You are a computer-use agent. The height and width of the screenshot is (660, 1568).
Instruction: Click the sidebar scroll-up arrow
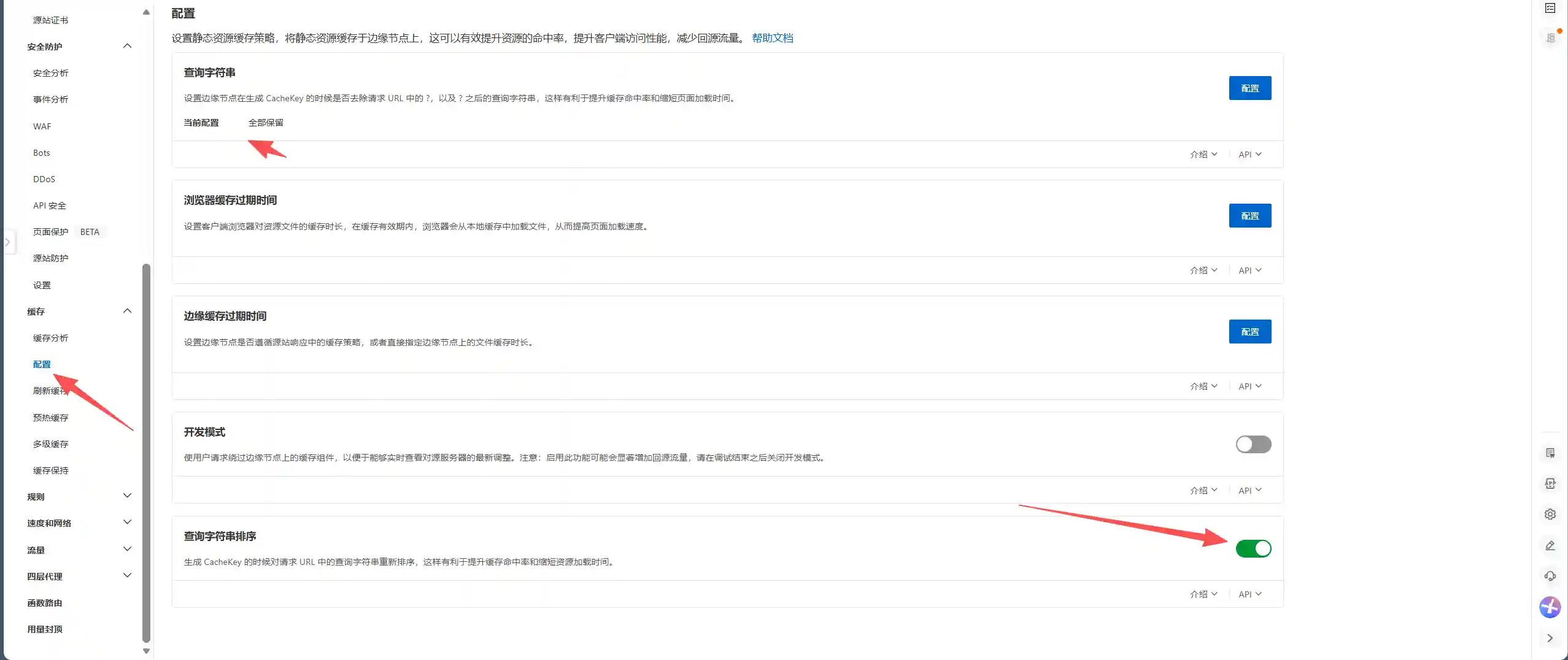coord(146,12)
